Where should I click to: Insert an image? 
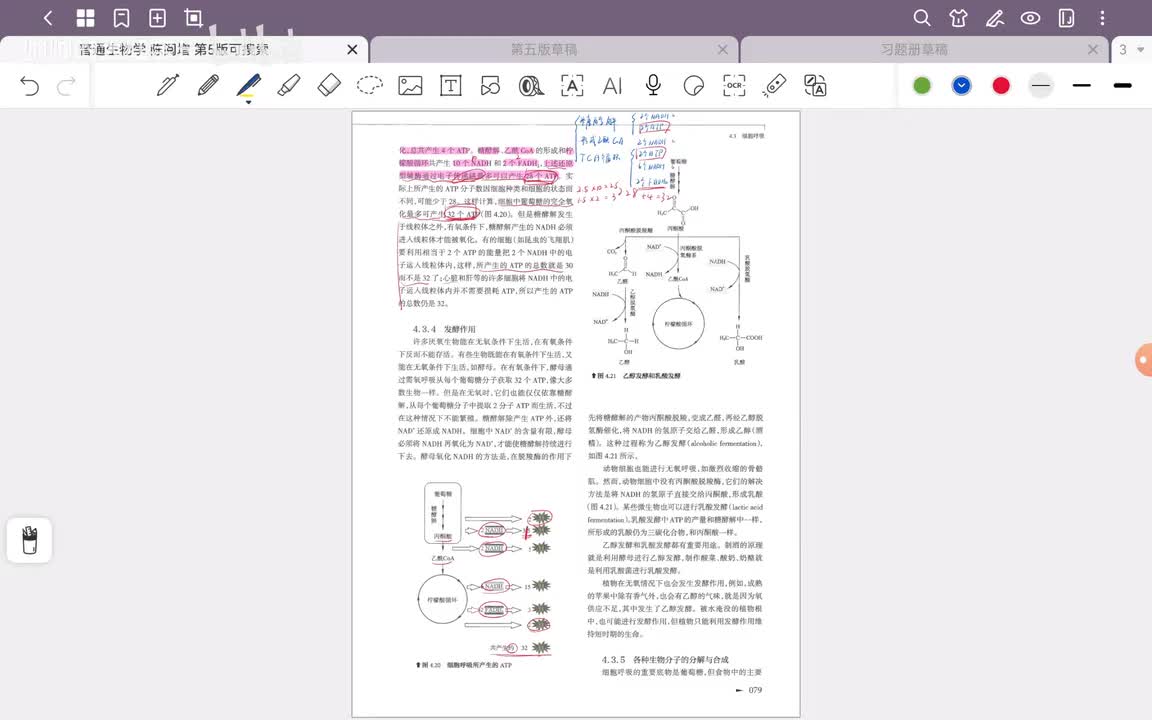click(x=410, y=85)
